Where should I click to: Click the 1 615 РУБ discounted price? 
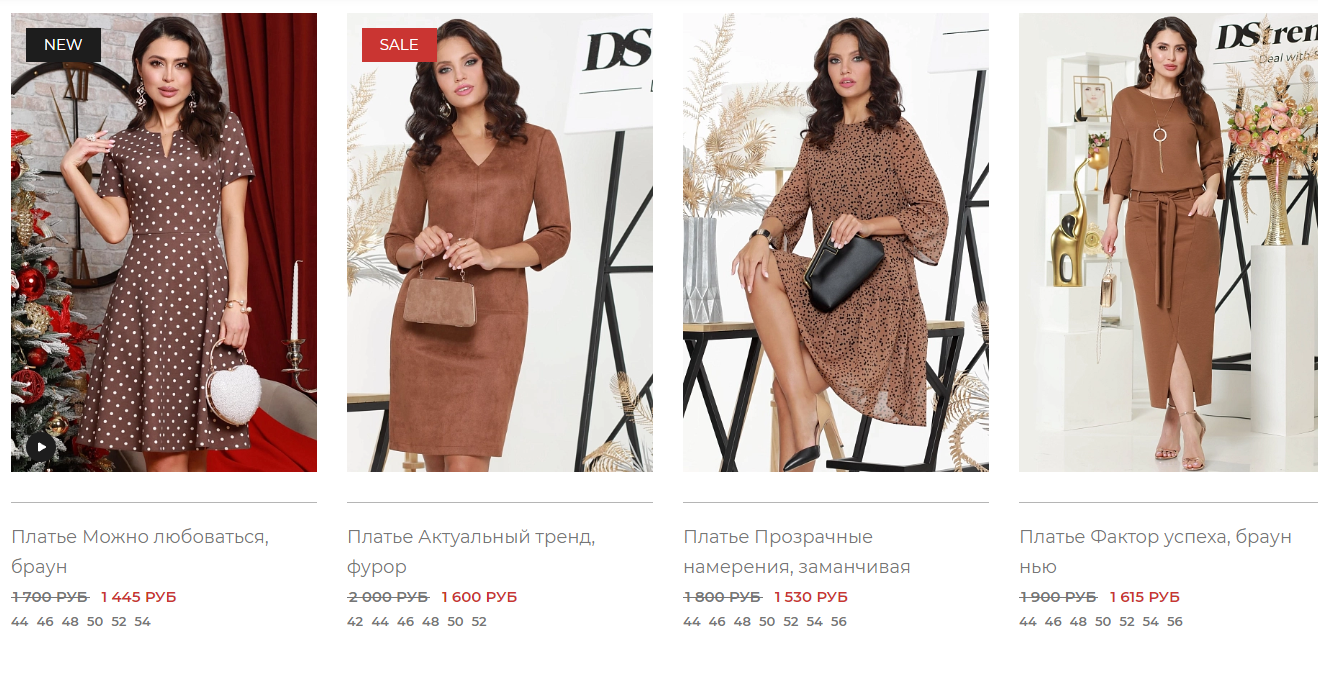tap(1145, 597)
